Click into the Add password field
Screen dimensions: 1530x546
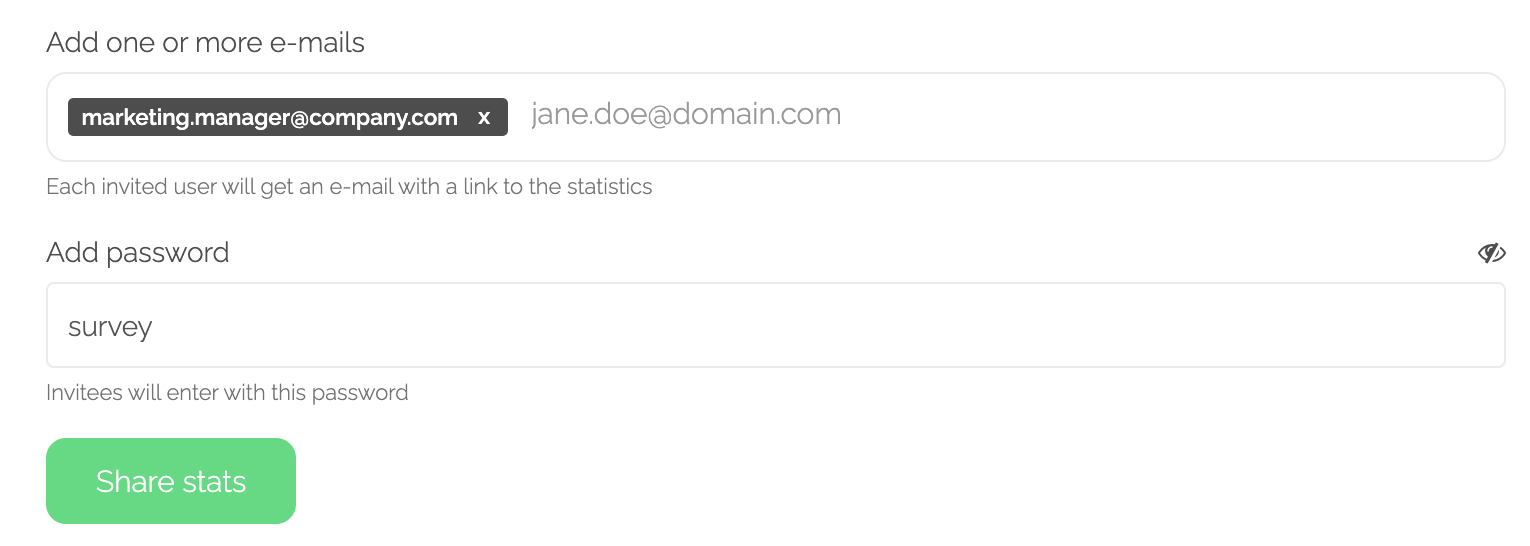tap(775, 325)
